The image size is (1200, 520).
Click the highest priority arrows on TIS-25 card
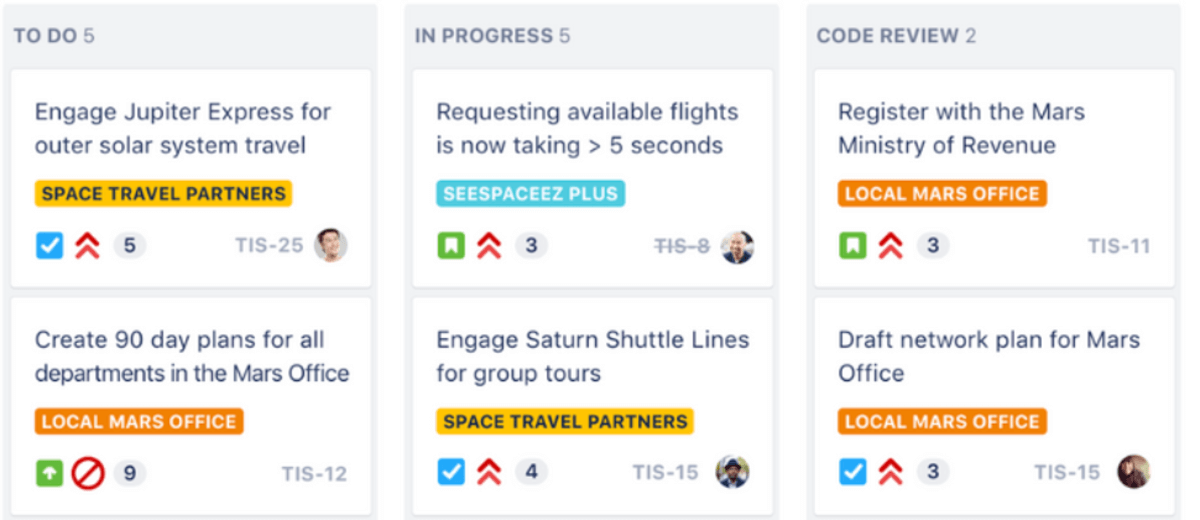point(88,245)
